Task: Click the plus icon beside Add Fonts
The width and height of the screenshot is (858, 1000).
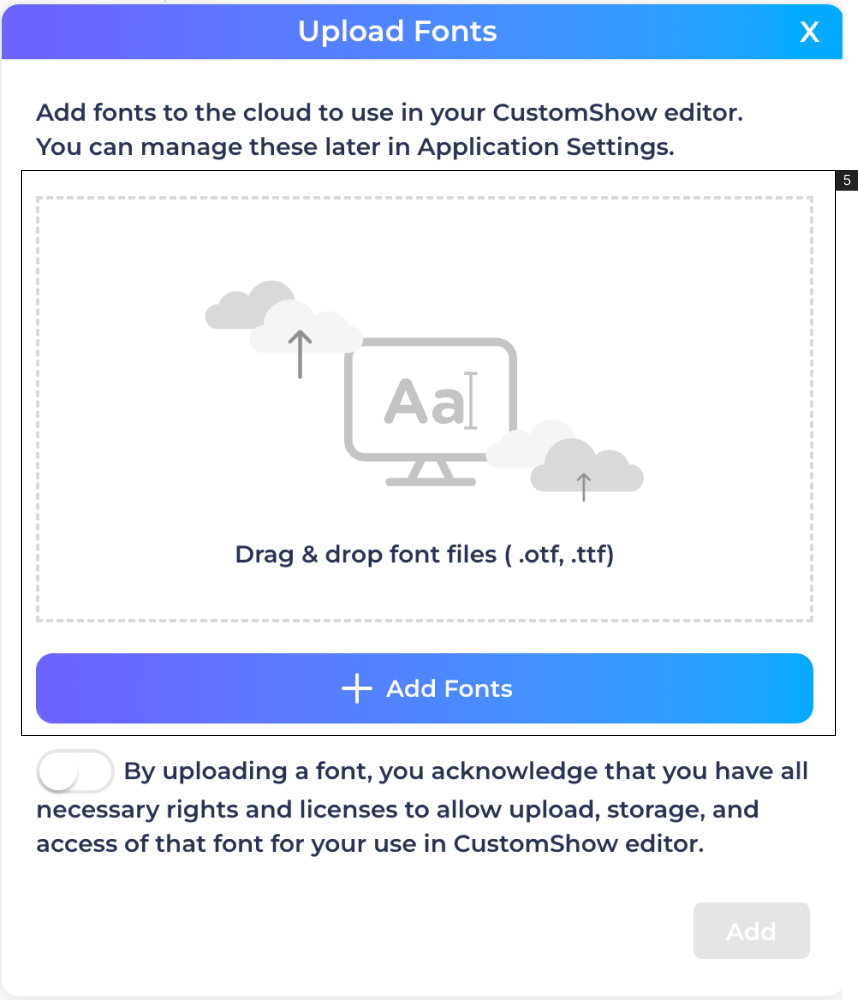Action: [x=357, y=689]
